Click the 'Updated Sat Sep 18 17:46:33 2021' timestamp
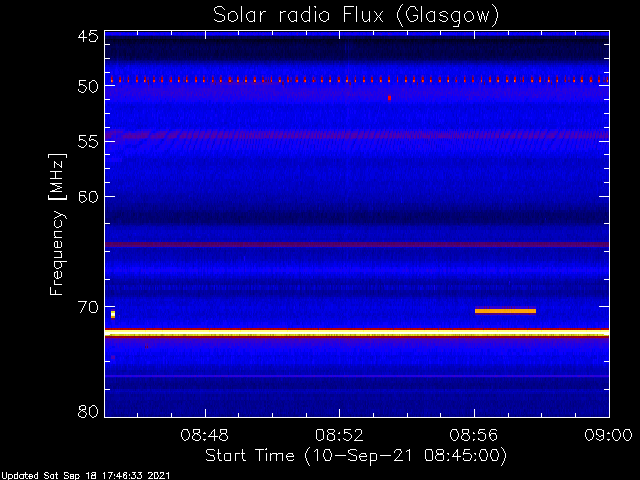Image resolution: width=640 pixels, height=480 pixels. pos(85,476)
